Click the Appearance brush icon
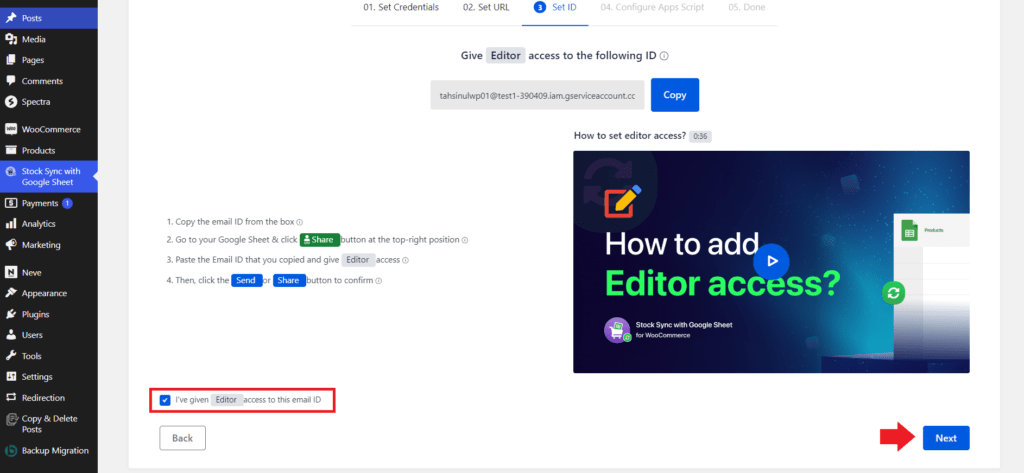The height and width of the screenshot is (473, 1024). click(x=10, y=293)
